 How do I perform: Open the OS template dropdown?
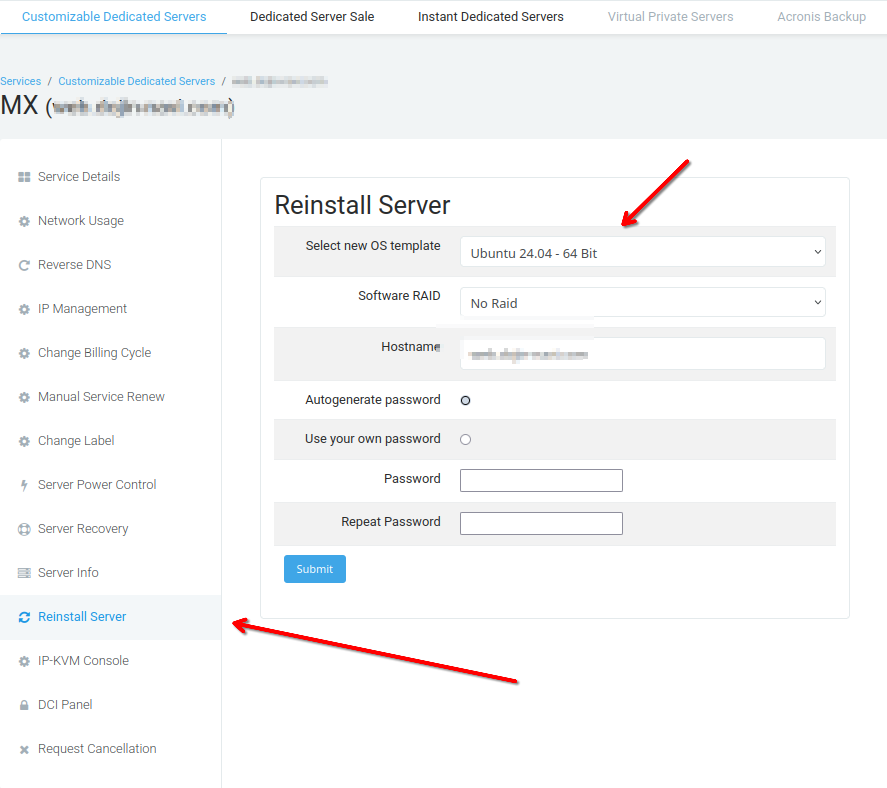pos(642,252)
